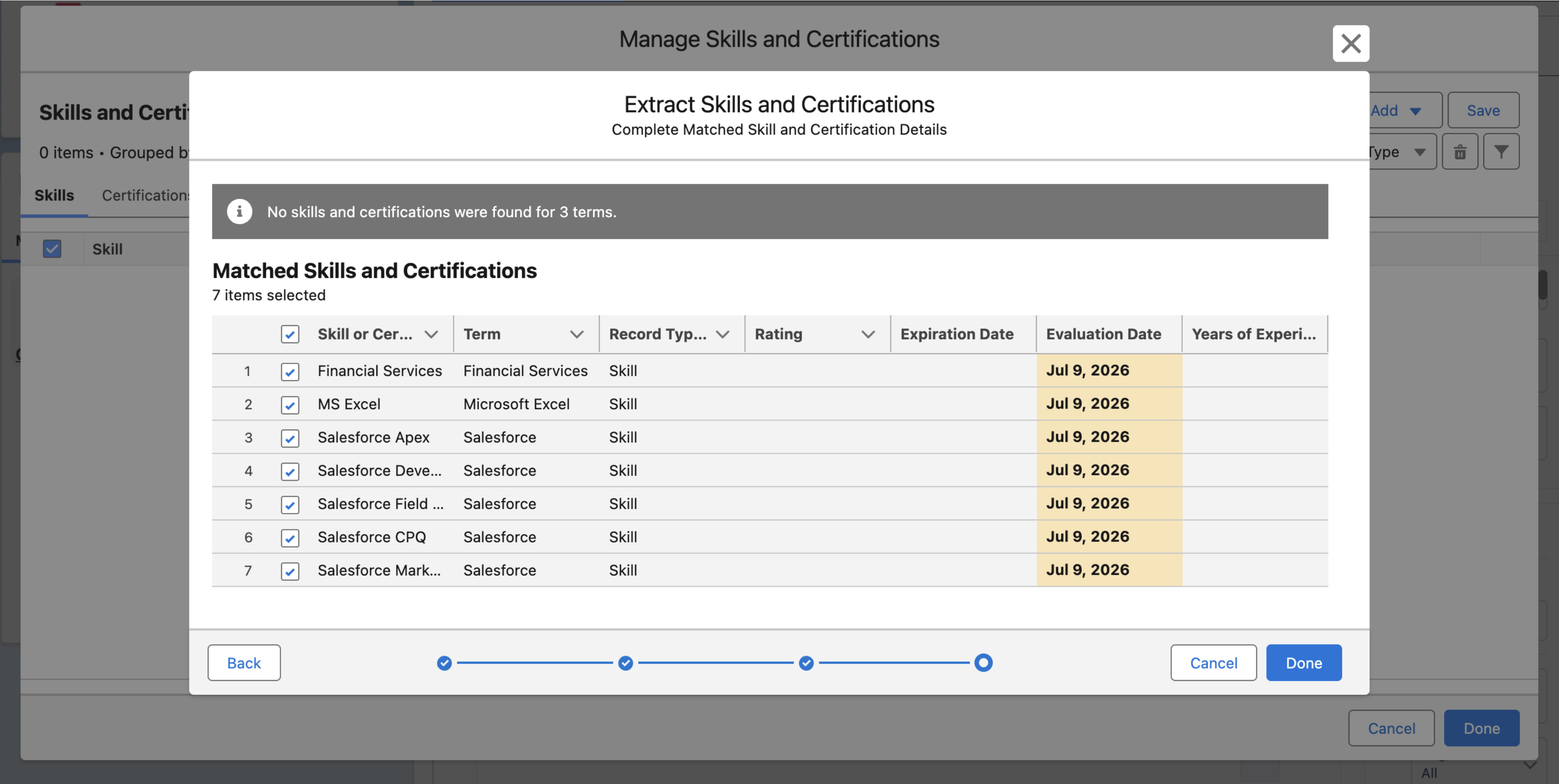1559x784 pixels.
Task: Click the current fourth progress step indicator
Action: click(x=983, y=663)
